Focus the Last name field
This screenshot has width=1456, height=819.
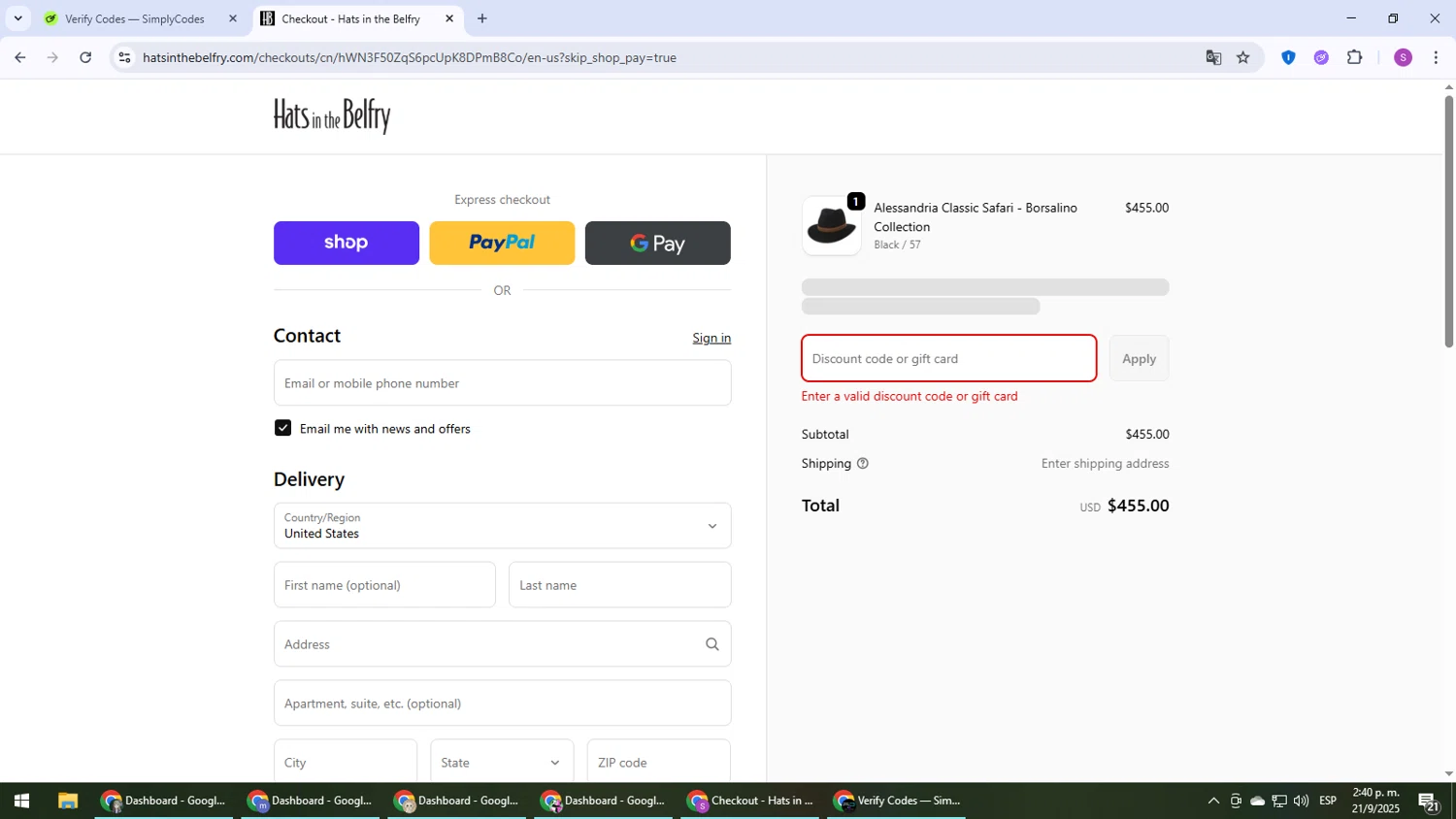(x=619, y=585)
